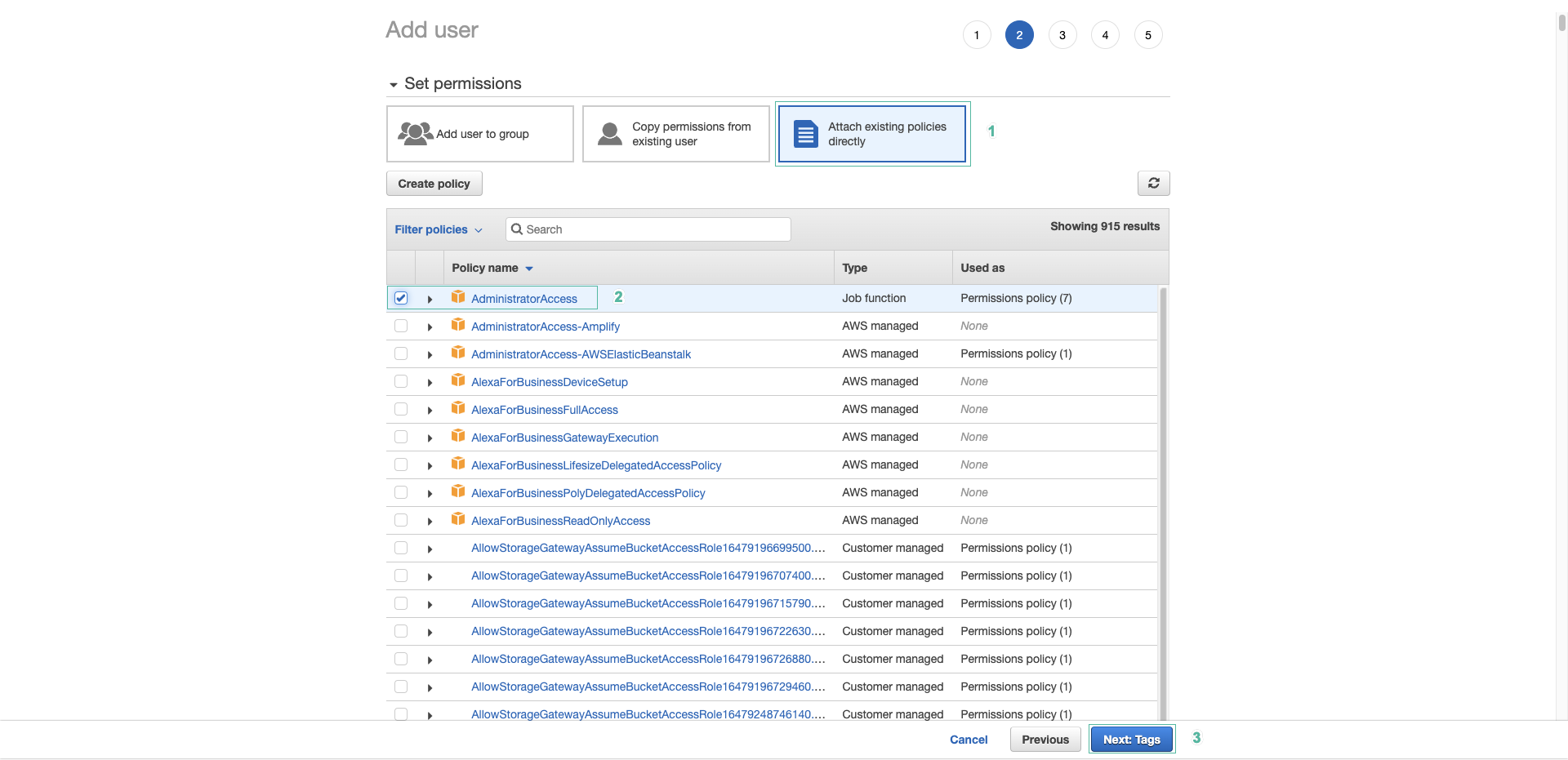Check the AllowStorageGatewayAssumeBucketAccessRole16479196707400 checkbox

[x=401, y=576]
